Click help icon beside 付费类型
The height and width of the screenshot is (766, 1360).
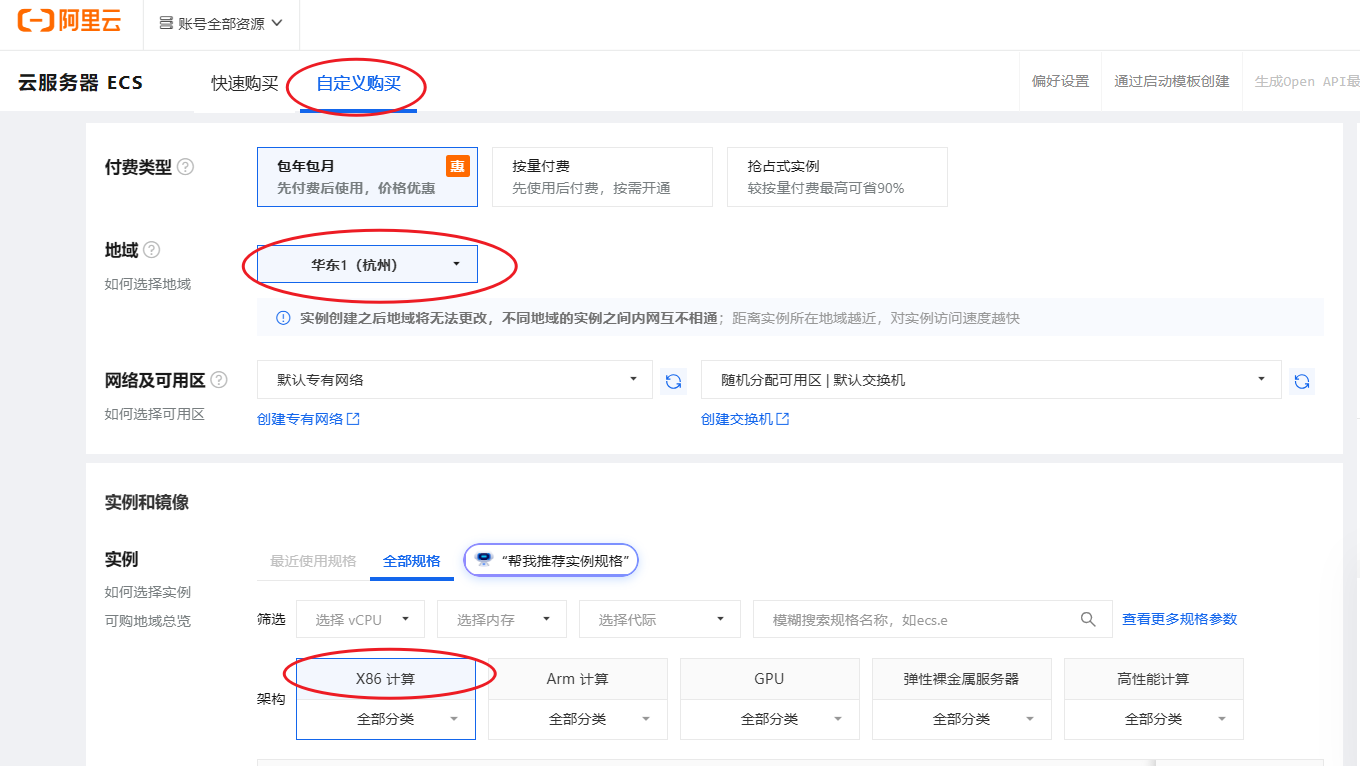click(x=185, y=167)
